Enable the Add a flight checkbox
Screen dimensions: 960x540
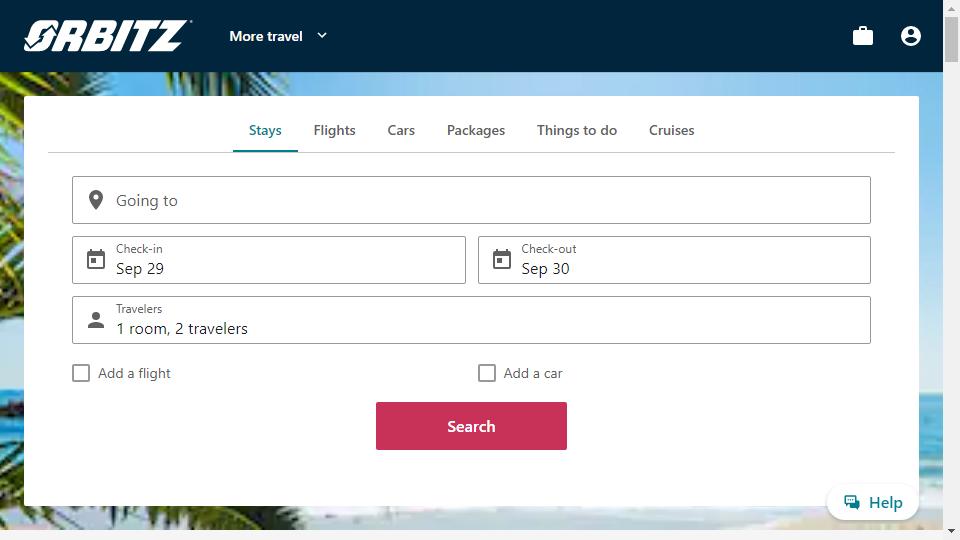[81, 373]
